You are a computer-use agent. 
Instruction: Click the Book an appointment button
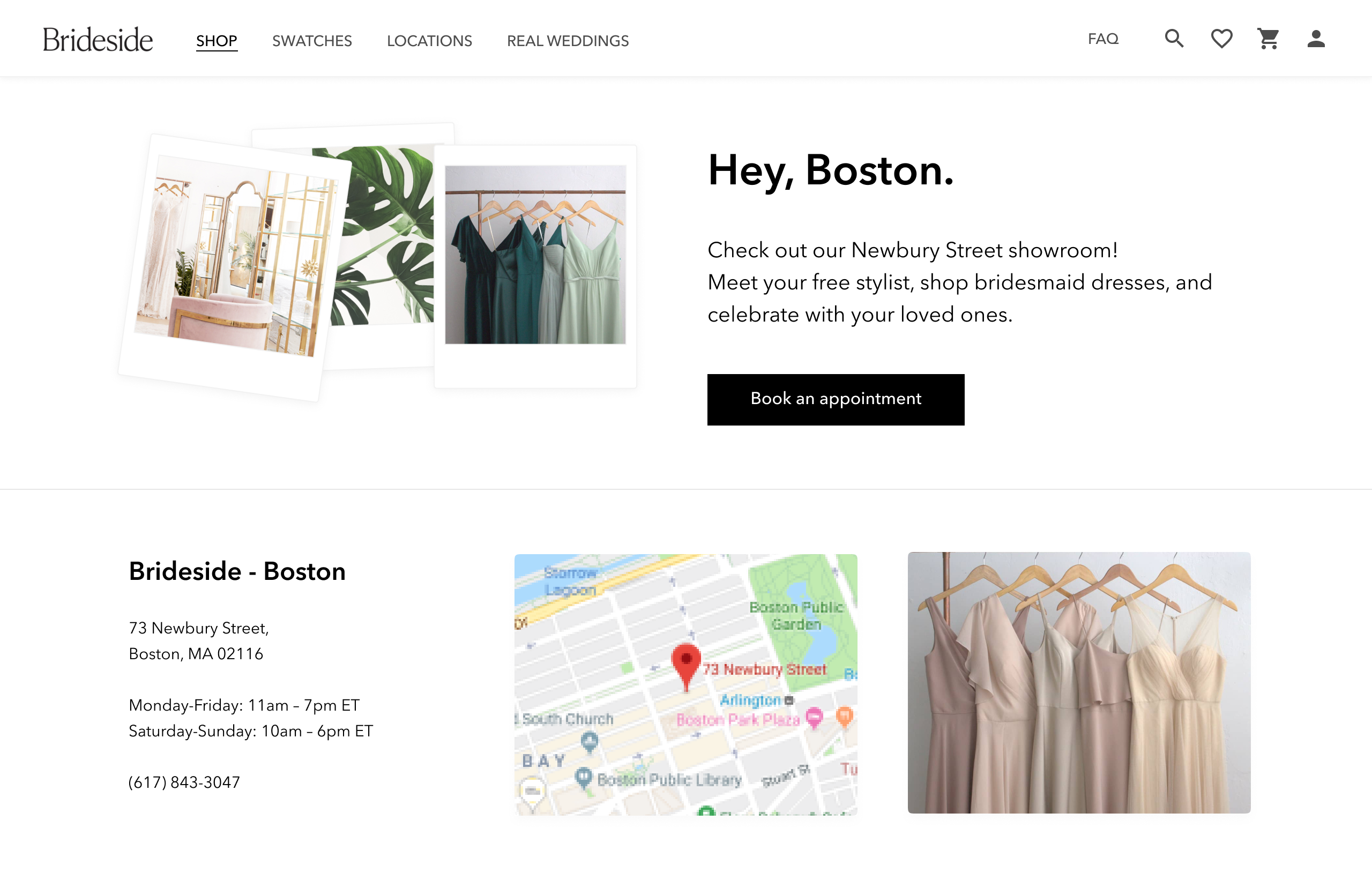[836, 399]
